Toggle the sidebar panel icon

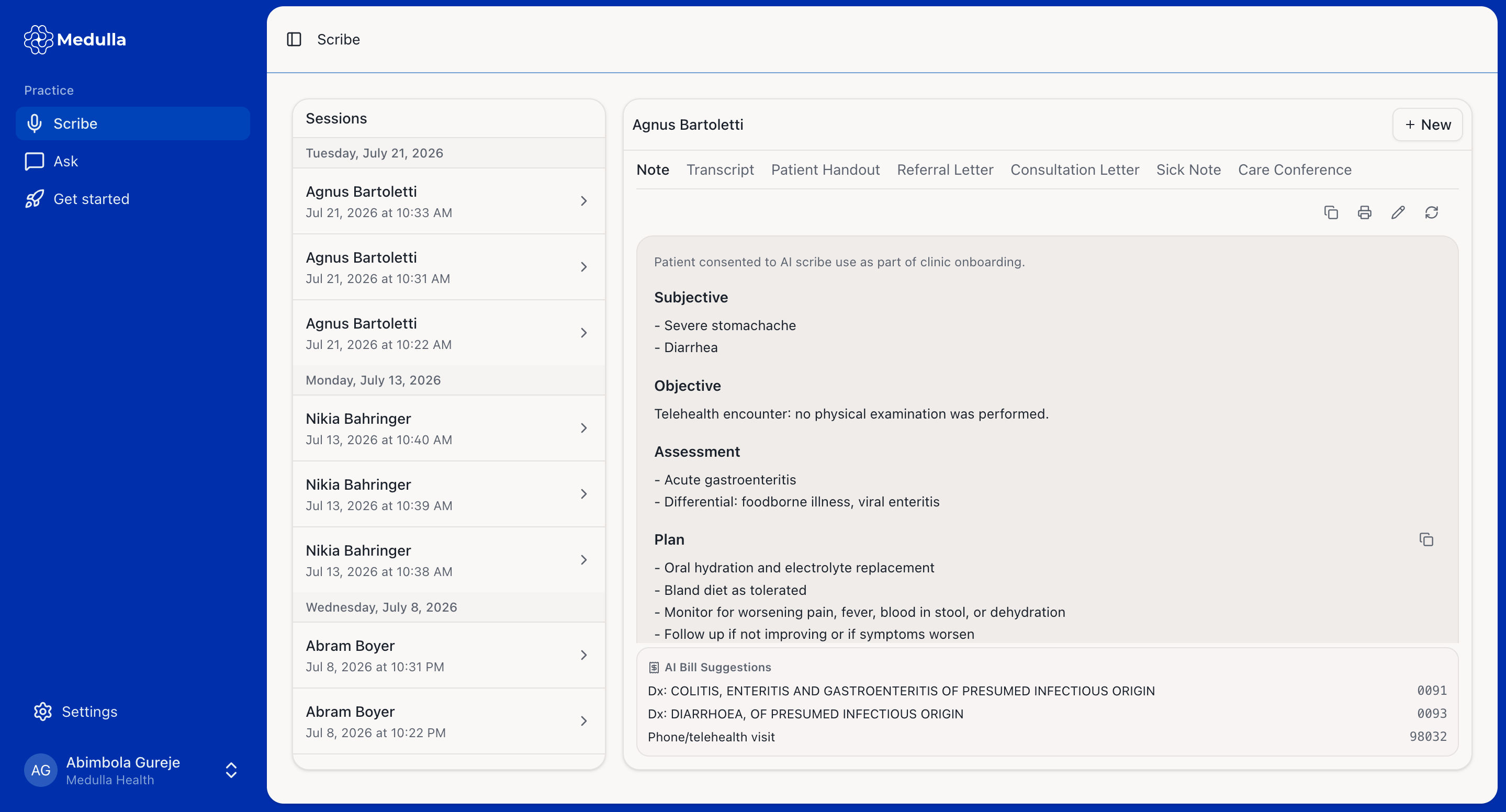tap(294, 39)
